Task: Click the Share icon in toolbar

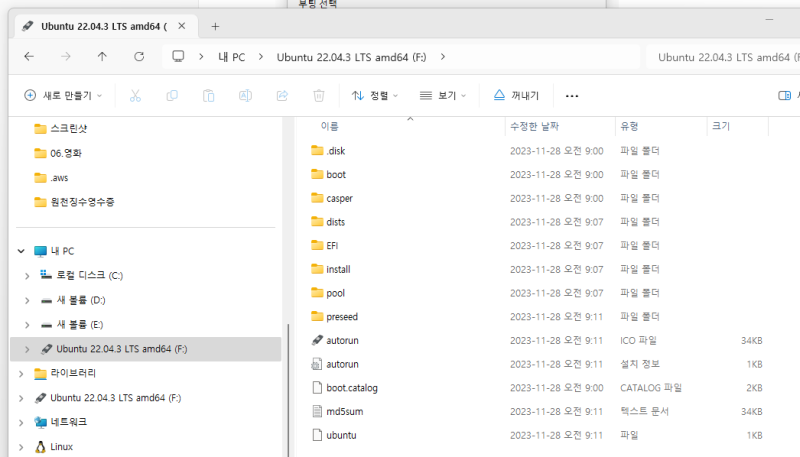Action: (x=282, y=96)
